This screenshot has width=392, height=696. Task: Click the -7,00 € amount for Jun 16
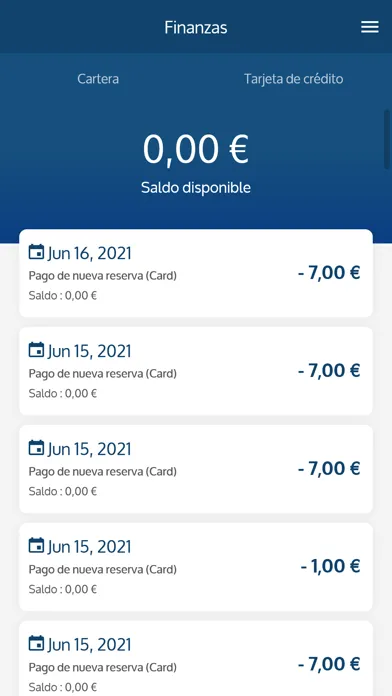[x=329, y=273]
